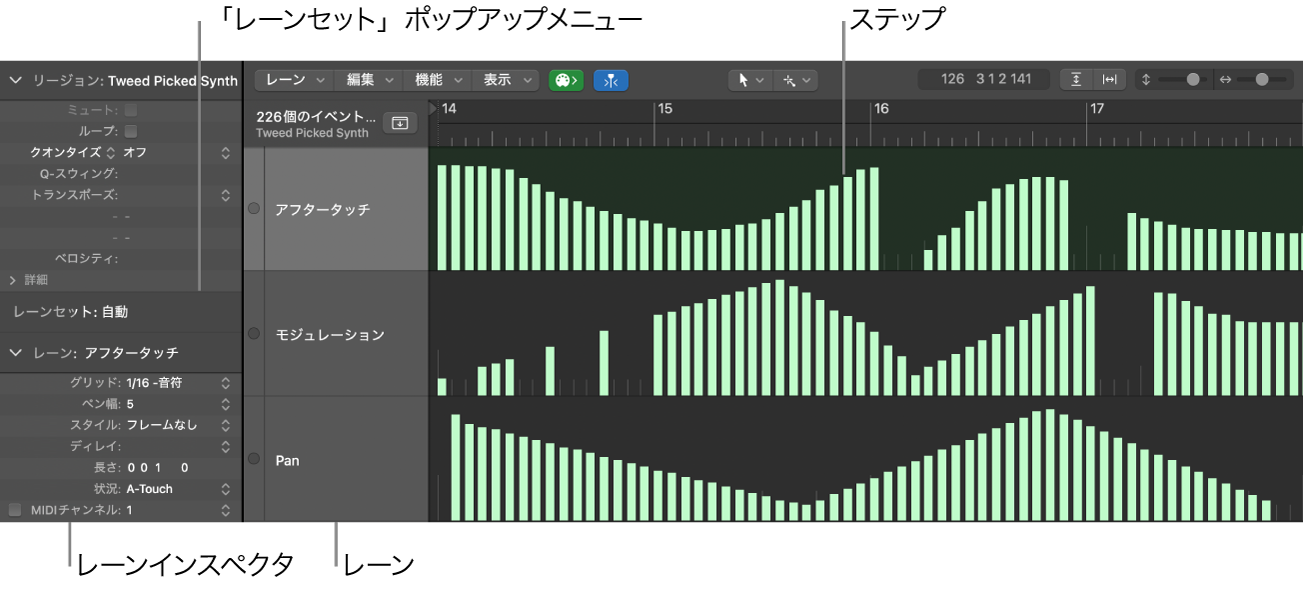Check the MIDIチャンネル checkbox
The height and width of the screenshot is (591, 1303).
(x=15, y=510)
